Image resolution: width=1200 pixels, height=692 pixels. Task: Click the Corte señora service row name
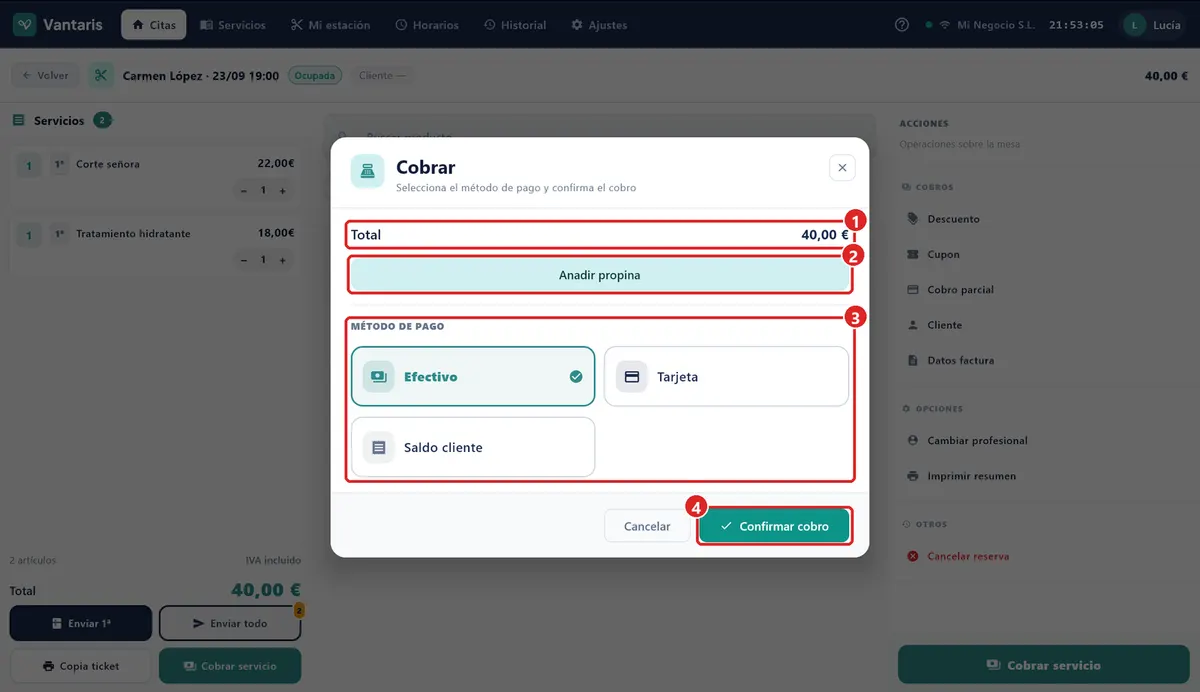(108, 164)
